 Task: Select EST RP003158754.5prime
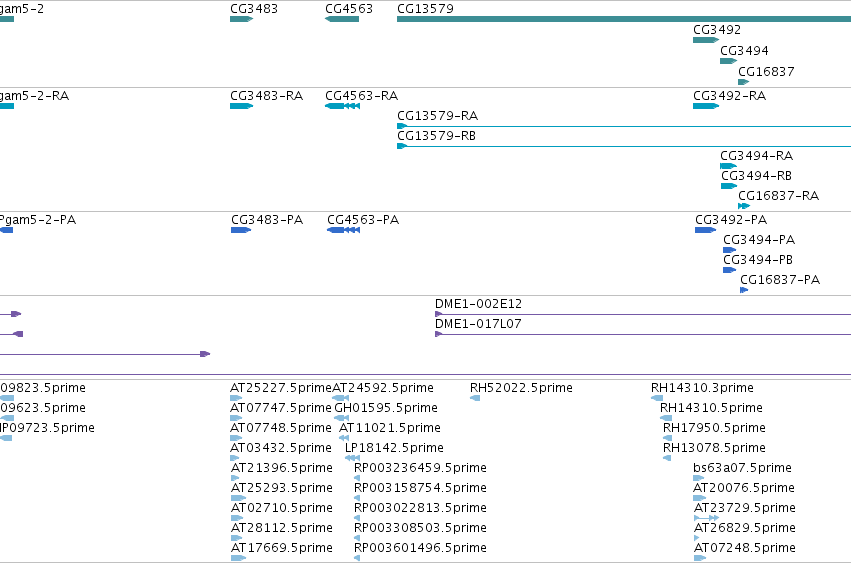420,489
